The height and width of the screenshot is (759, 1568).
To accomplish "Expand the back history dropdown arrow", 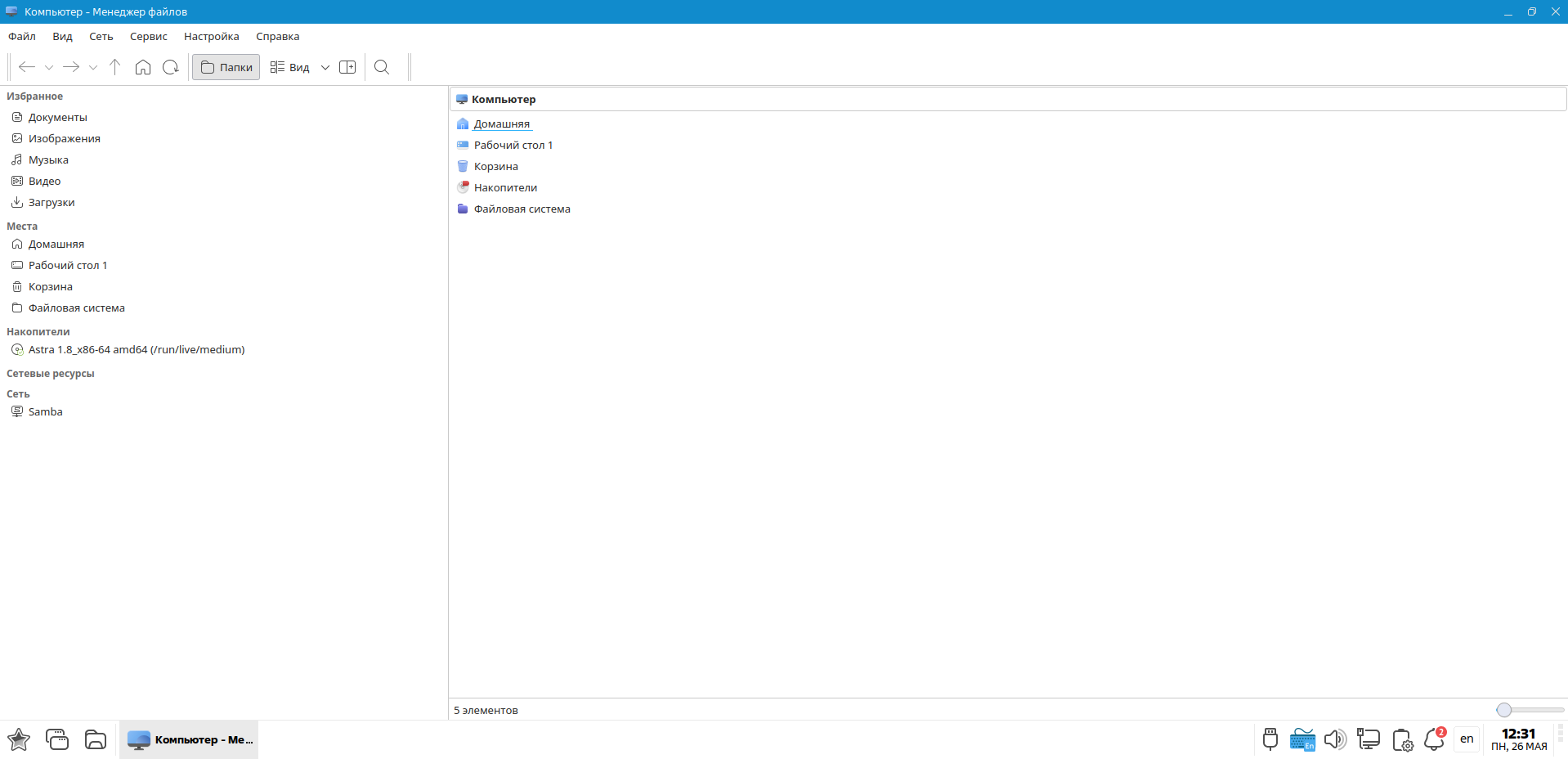I will [49, 68].
